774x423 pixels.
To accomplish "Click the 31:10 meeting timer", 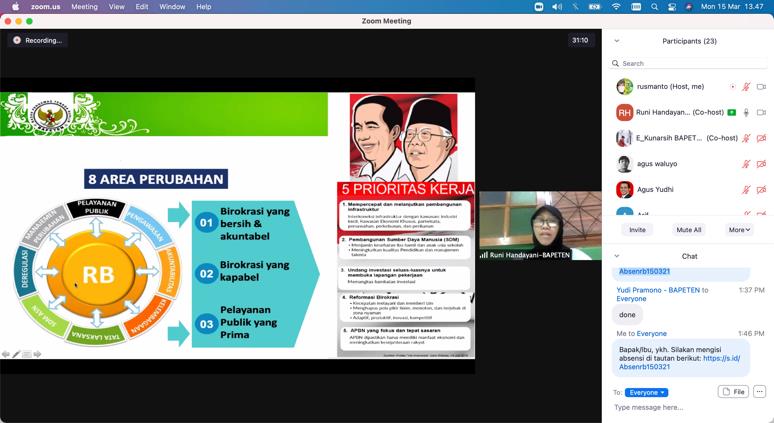I will 580,40.
